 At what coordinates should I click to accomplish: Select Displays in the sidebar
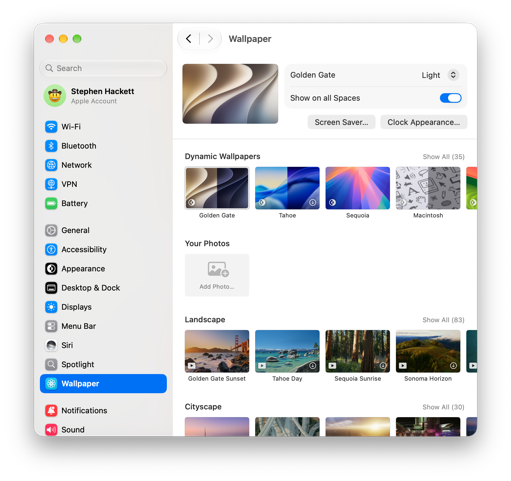click(103, 307)
